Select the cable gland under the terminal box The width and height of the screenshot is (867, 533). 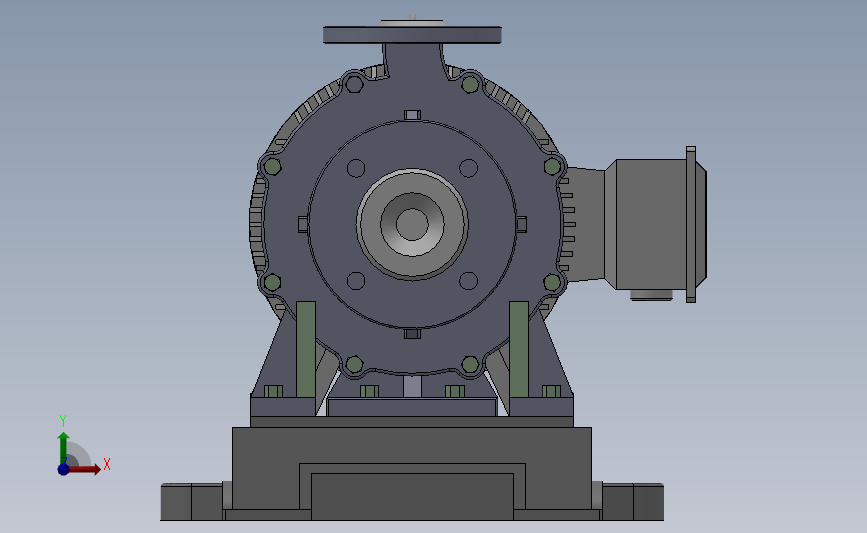(651, 295)
